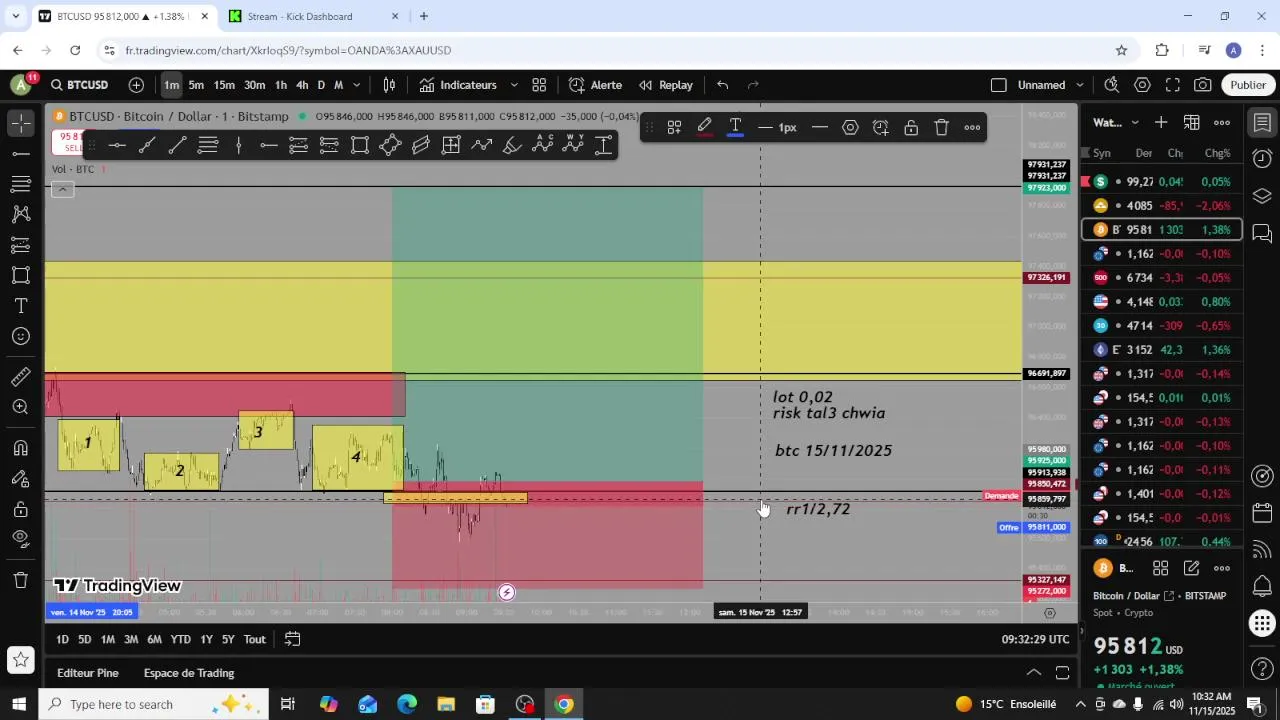Click the BTCUSD symbol search field
This screenshot has width=1280, height=720.
[x=80, y=85]
